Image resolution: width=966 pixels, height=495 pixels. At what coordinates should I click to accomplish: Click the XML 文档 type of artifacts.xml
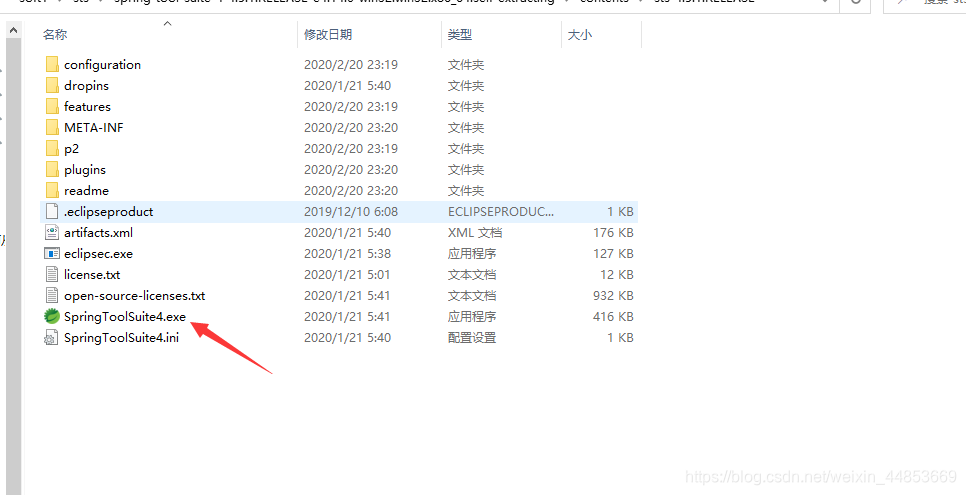(x=474, y=232)
